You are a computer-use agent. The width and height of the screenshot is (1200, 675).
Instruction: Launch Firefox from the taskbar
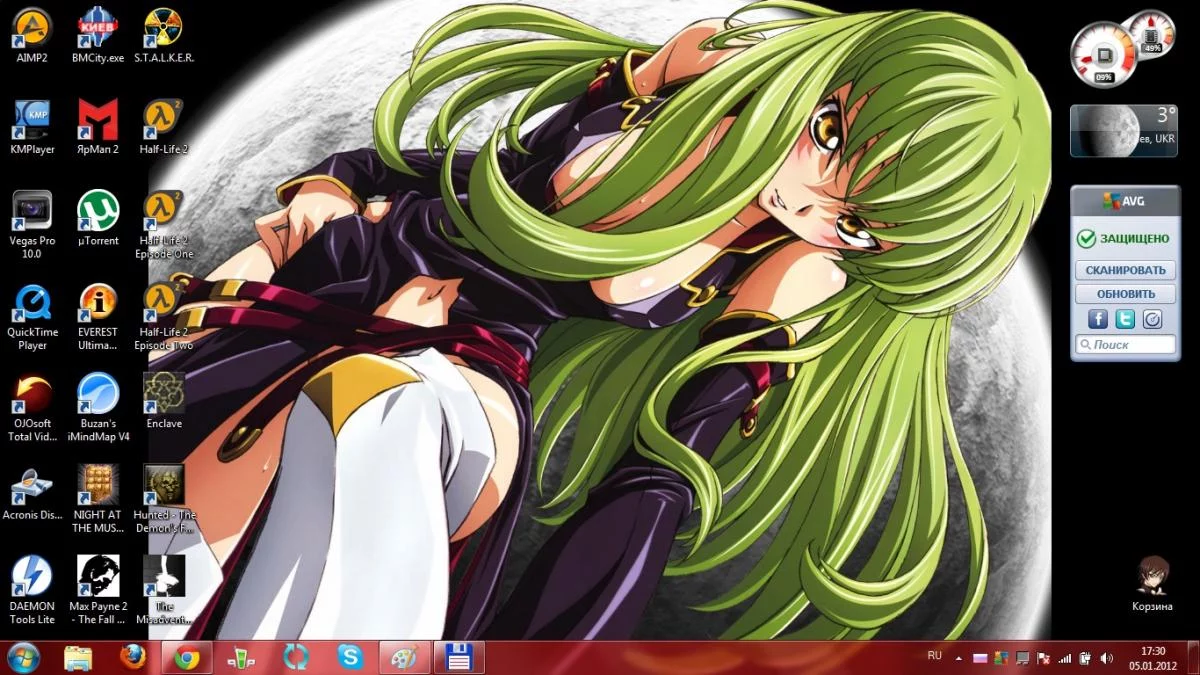tap(132, 657)
